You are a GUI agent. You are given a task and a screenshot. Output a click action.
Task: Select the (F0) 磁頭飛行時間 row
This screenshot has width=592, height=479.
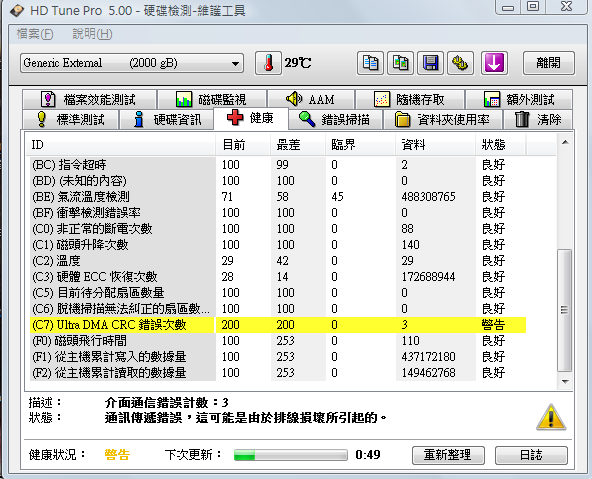pyautogui.click(x=278, y=341)
